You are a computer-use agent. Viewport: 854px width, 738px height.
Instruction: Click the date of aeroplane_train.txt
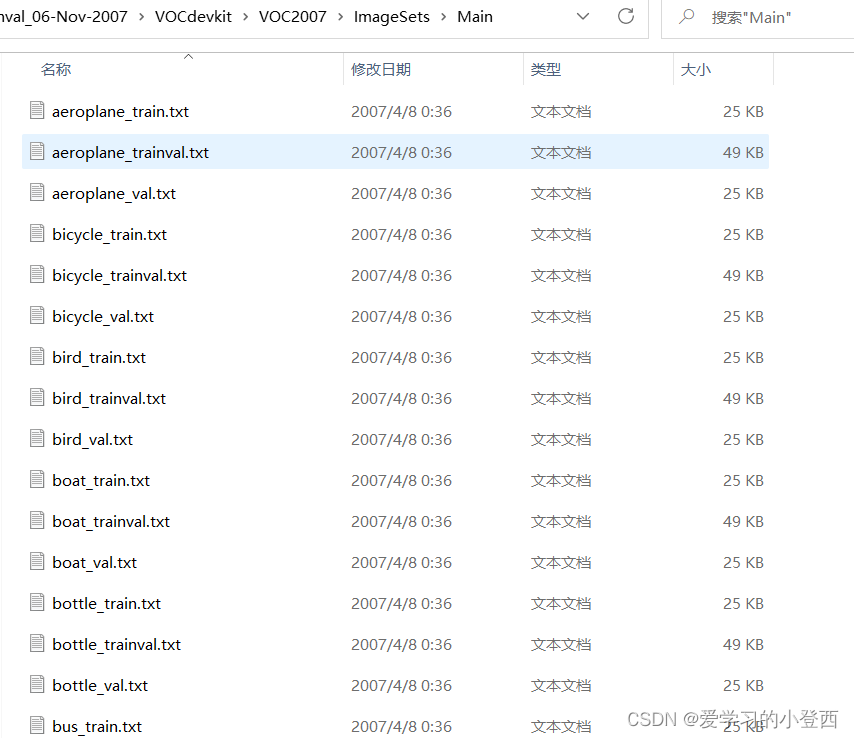[401, 112]
